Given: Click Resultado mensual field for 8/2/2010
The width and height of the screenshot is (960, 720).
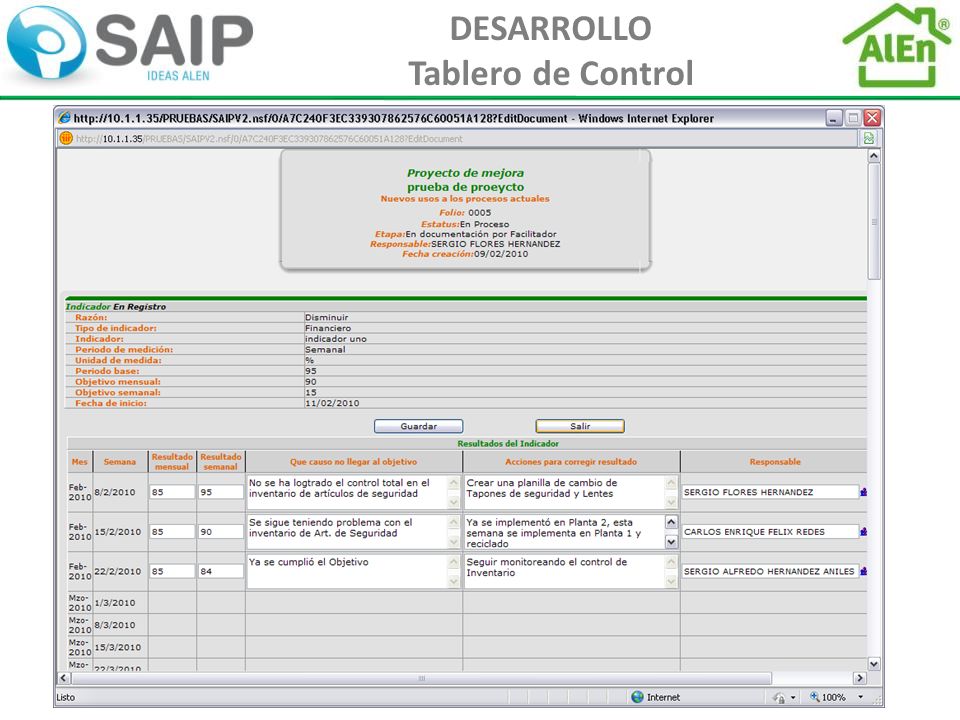Looking at the screenshot, I should point(171,492).
